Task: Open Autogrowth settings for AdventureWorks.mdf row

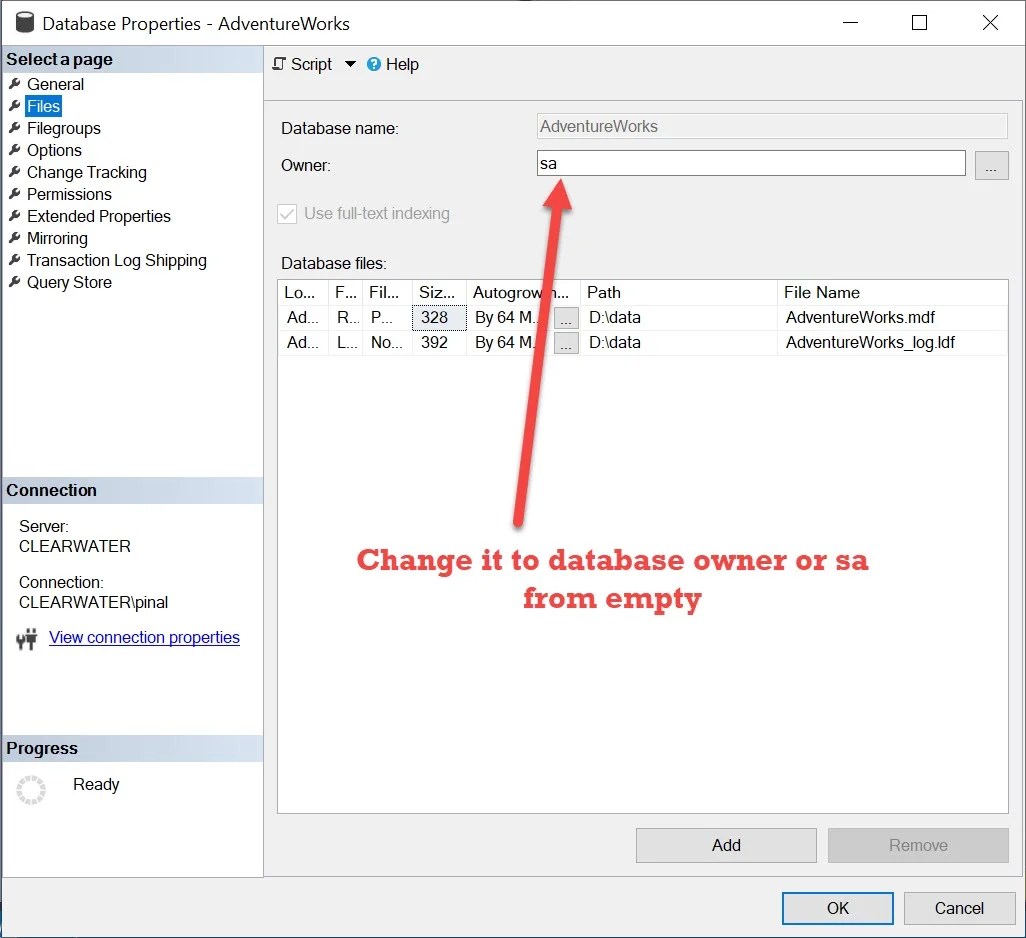Action: [x=566, y=317]
